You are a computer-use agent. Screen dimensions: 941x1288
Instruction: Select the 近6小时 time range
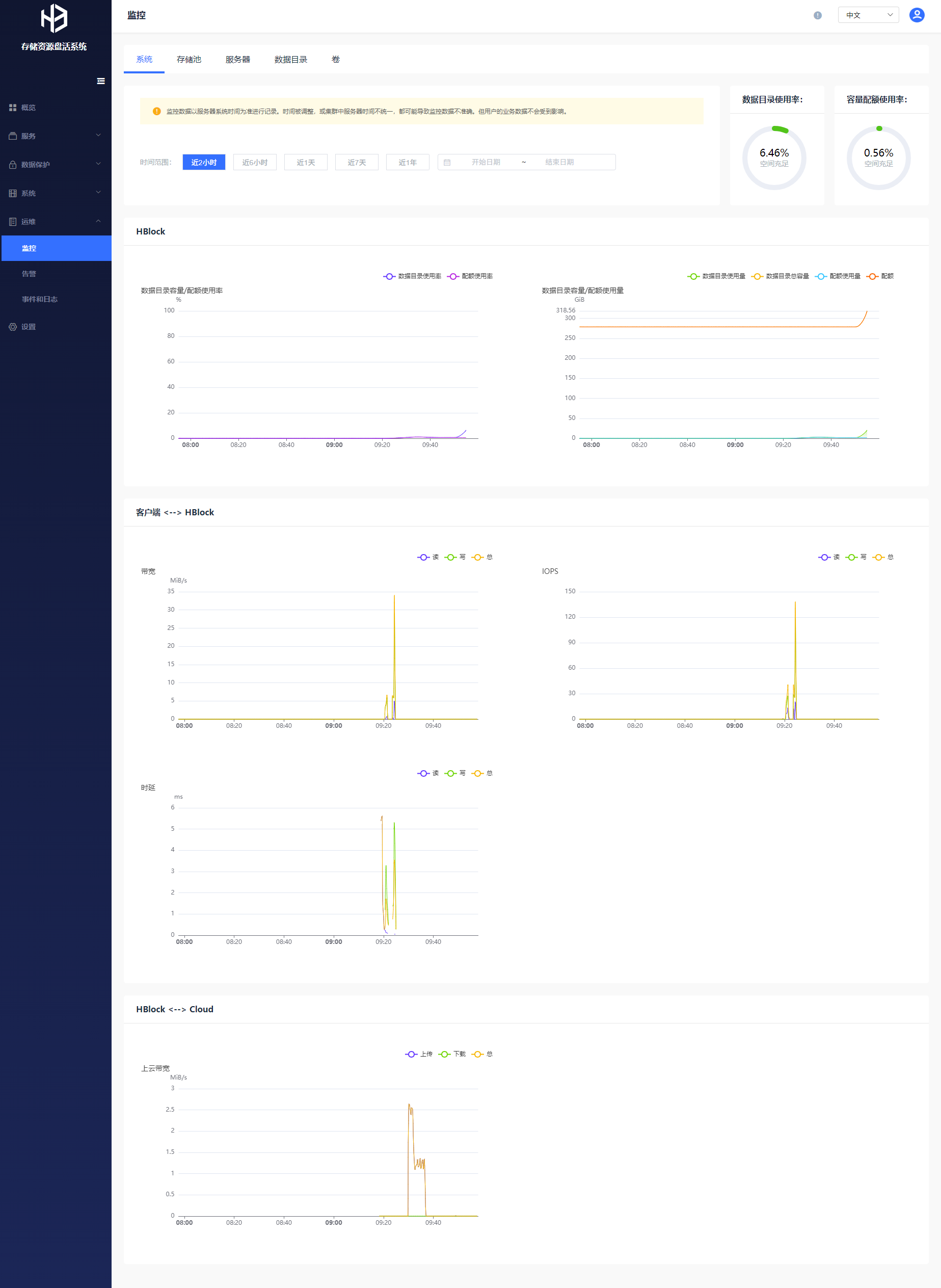(x=255, y=163)
